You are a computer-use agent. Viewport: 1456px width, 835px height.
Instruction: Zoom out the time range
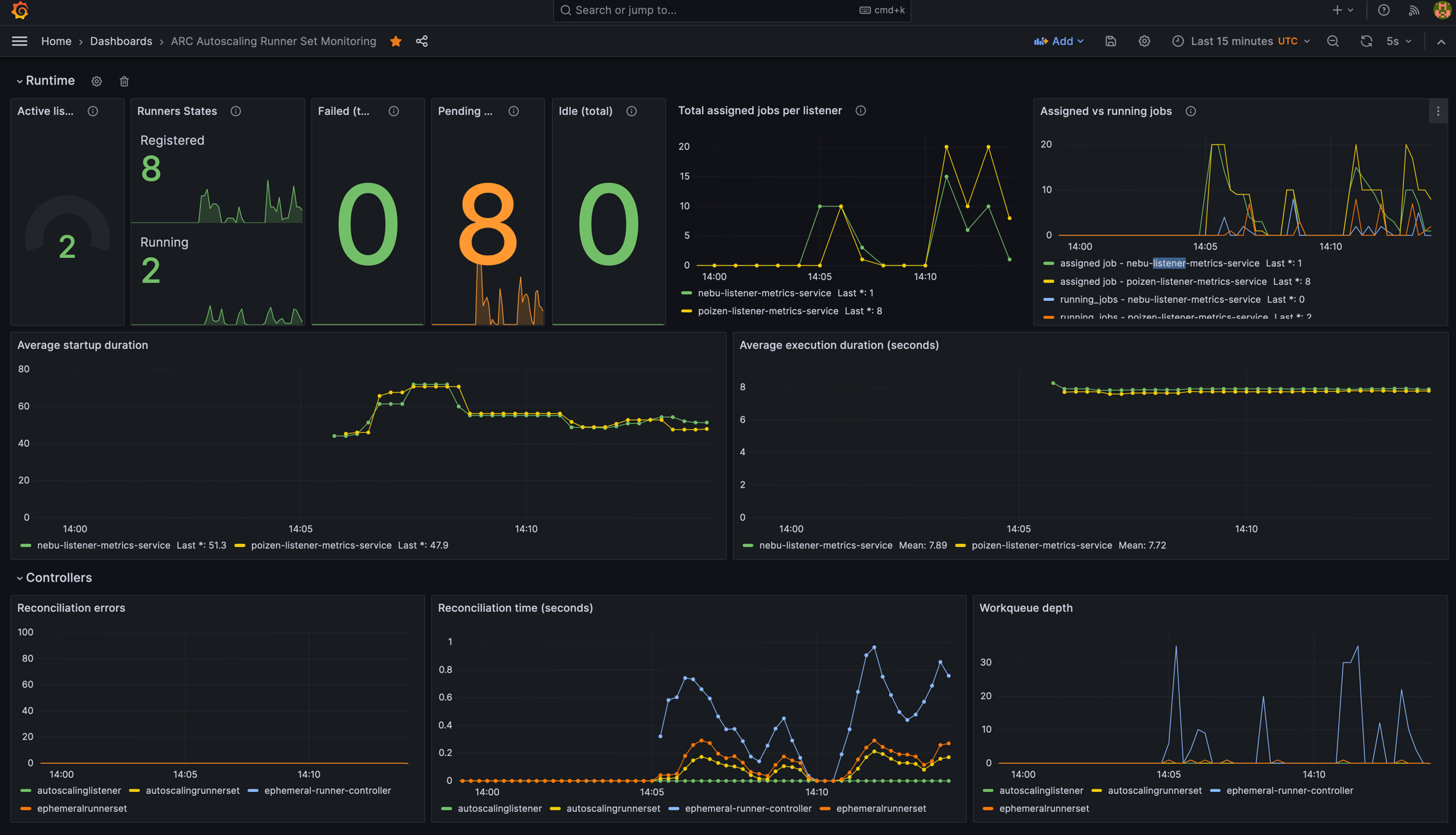coord(1332,41)
